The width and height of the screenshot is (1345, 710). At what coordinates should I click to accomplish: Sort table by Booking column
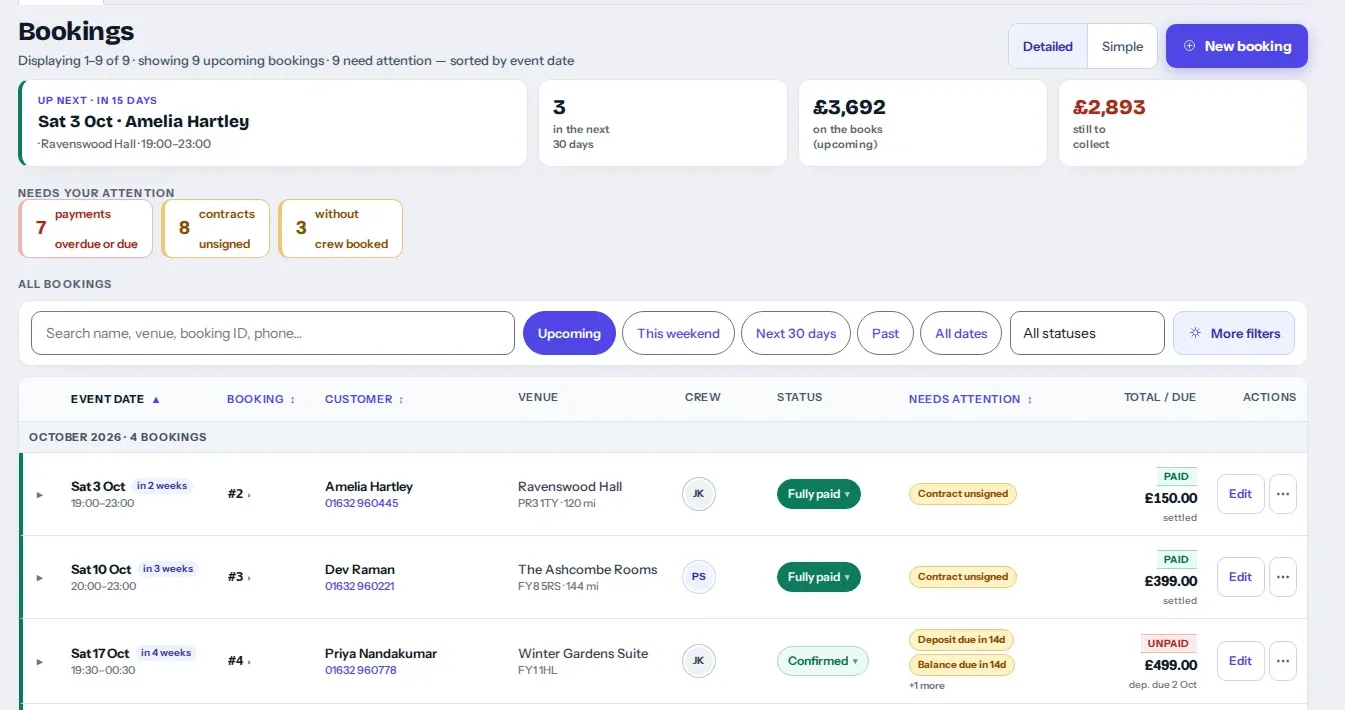pos(261,399)
